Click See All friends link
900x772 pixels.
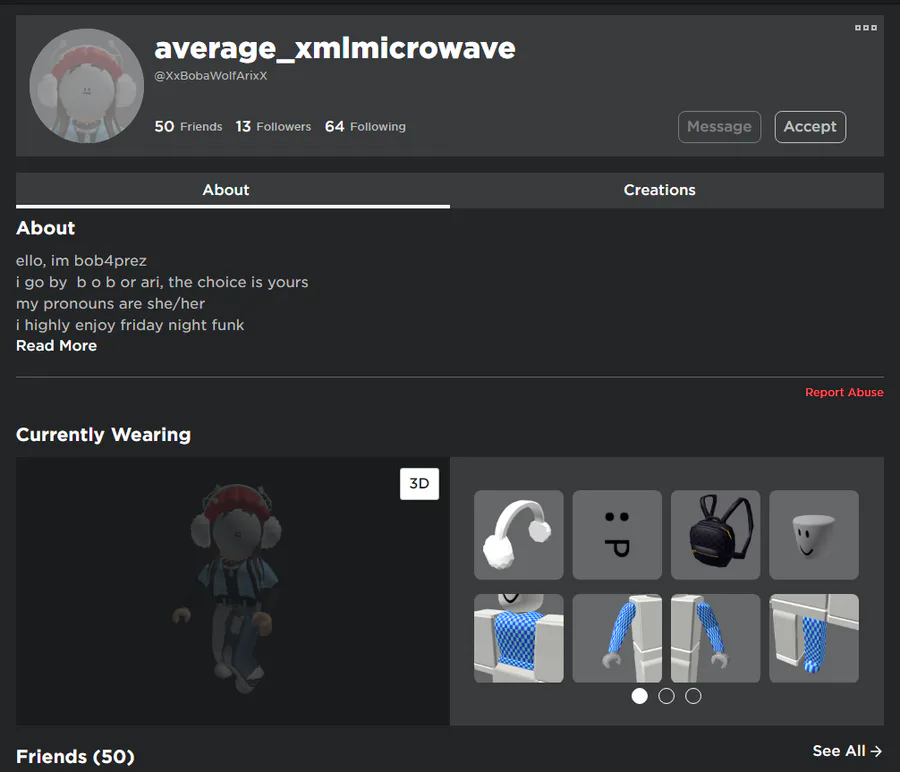tap(847, 751)
